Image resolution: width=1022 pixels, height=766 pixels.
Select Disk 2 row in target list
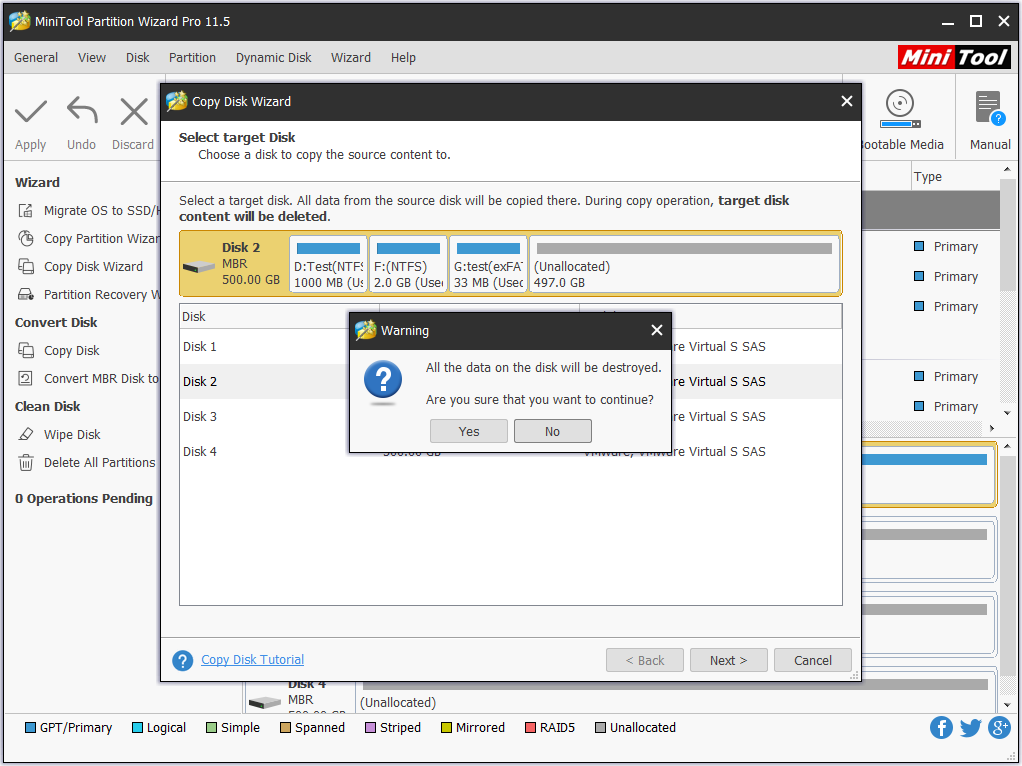click(x=510, y=382)
